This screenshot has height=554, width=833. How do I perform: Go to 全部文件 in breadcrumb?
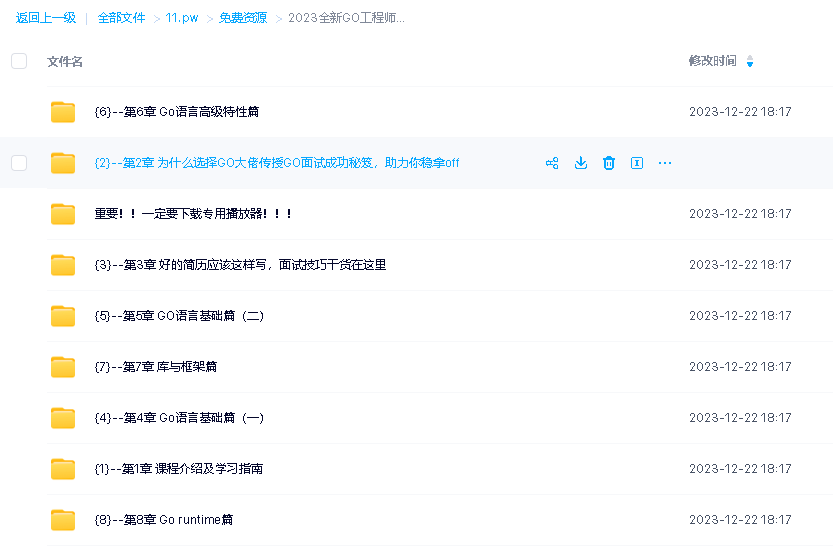pyautogui.click(x=121, y=18)
